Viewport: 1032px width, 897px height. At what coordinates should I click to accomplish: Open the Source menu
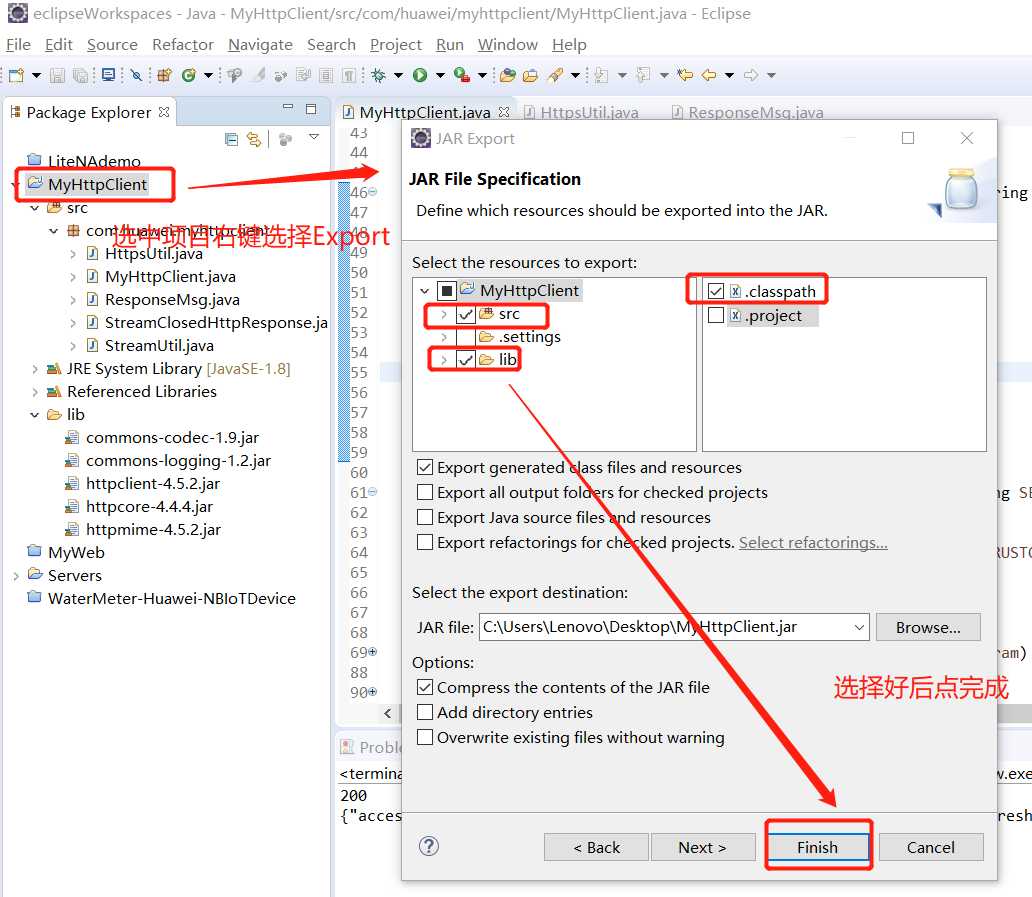tap(112, 45)
